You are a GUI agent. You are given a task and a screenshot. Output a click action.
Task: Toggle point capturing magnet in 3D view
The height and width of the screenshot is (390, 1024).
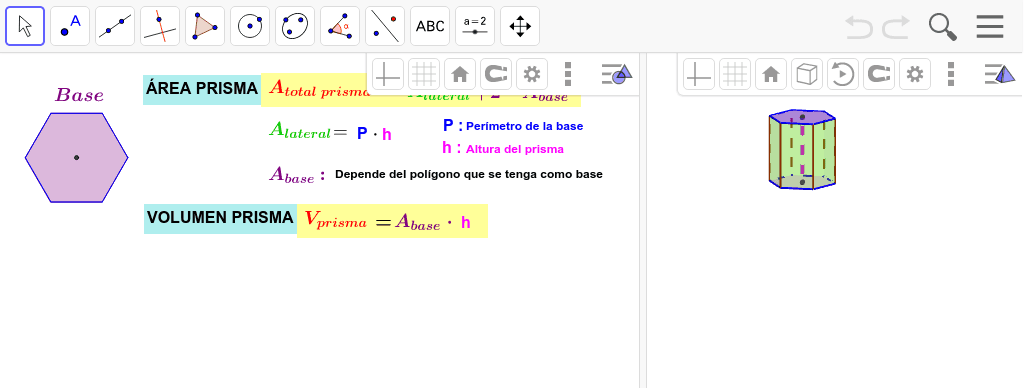878,74
